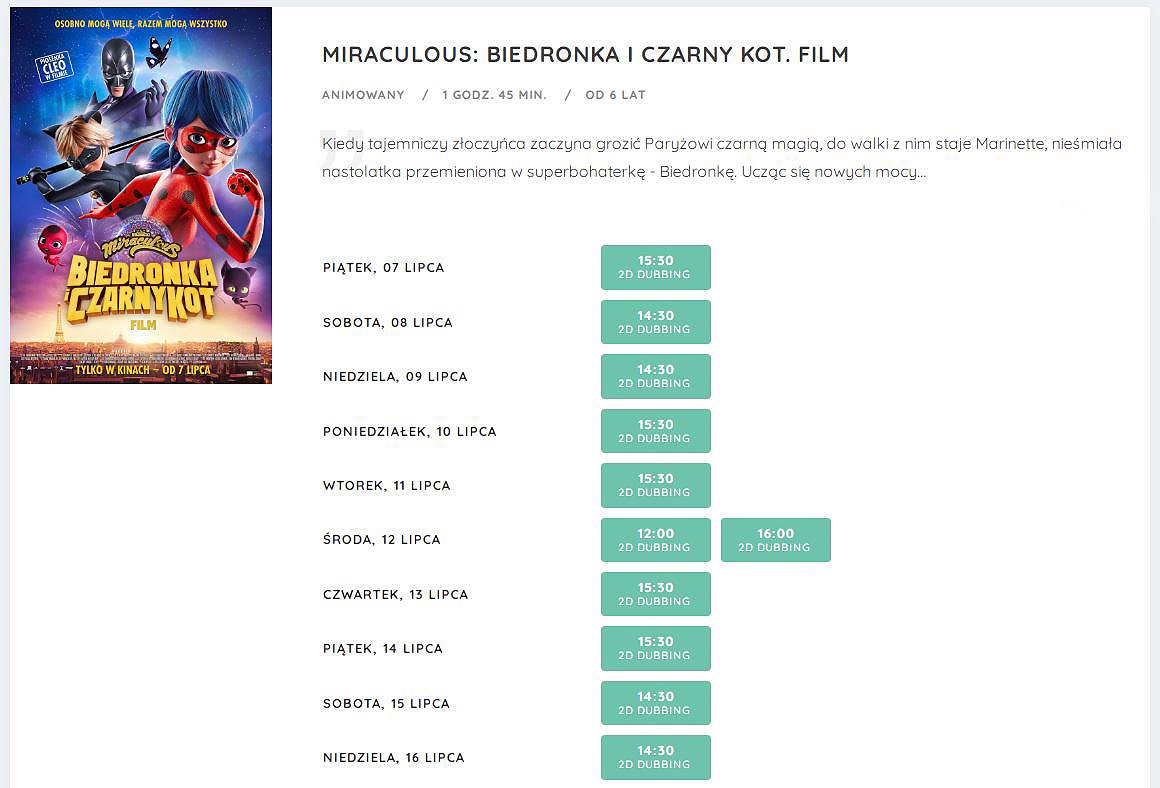The height and width of the screenshot is (788, 1160).
Task: Select Friday 07 July 15:30 showing
Action: (655, 267)
